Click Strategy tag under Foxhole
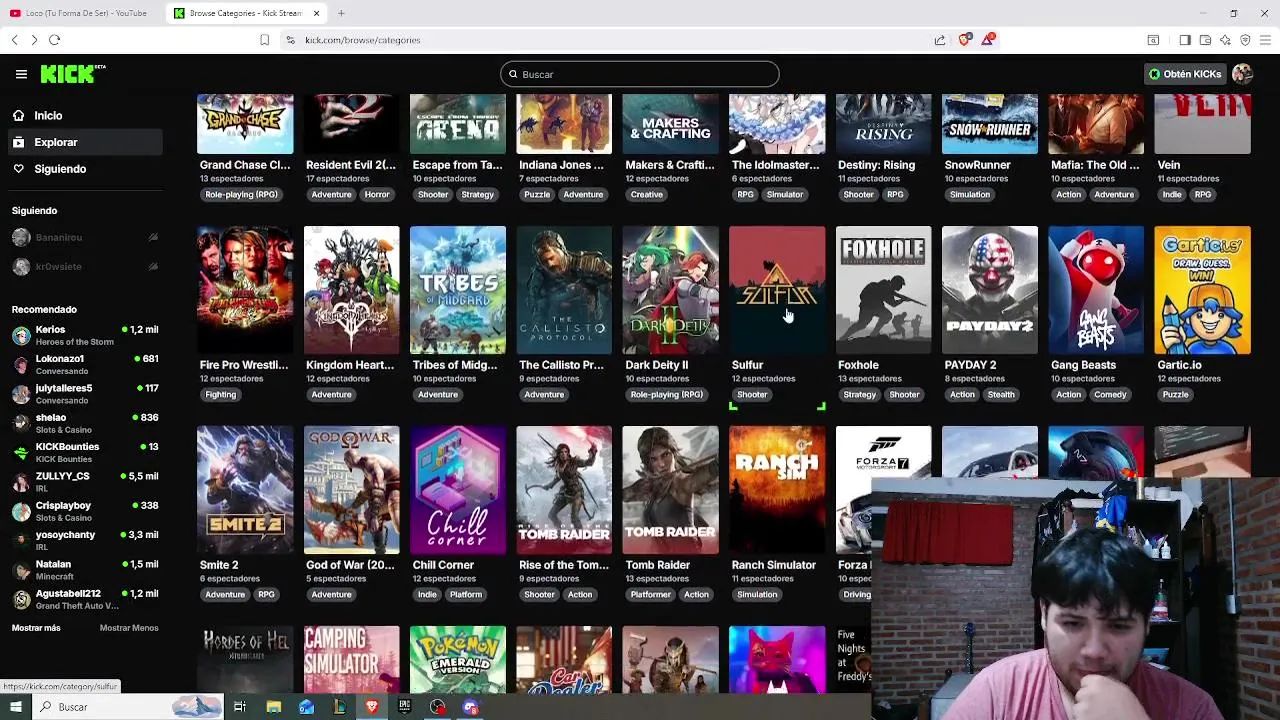Viewport: 1280px width, 720px height. click(x=859, y=395)
